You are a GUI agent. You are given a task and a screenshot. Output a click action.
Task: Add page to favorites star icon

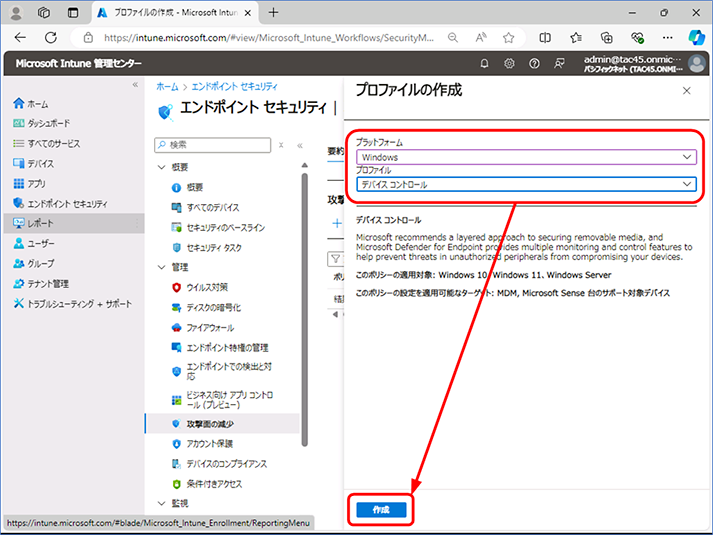click(508, 38)
